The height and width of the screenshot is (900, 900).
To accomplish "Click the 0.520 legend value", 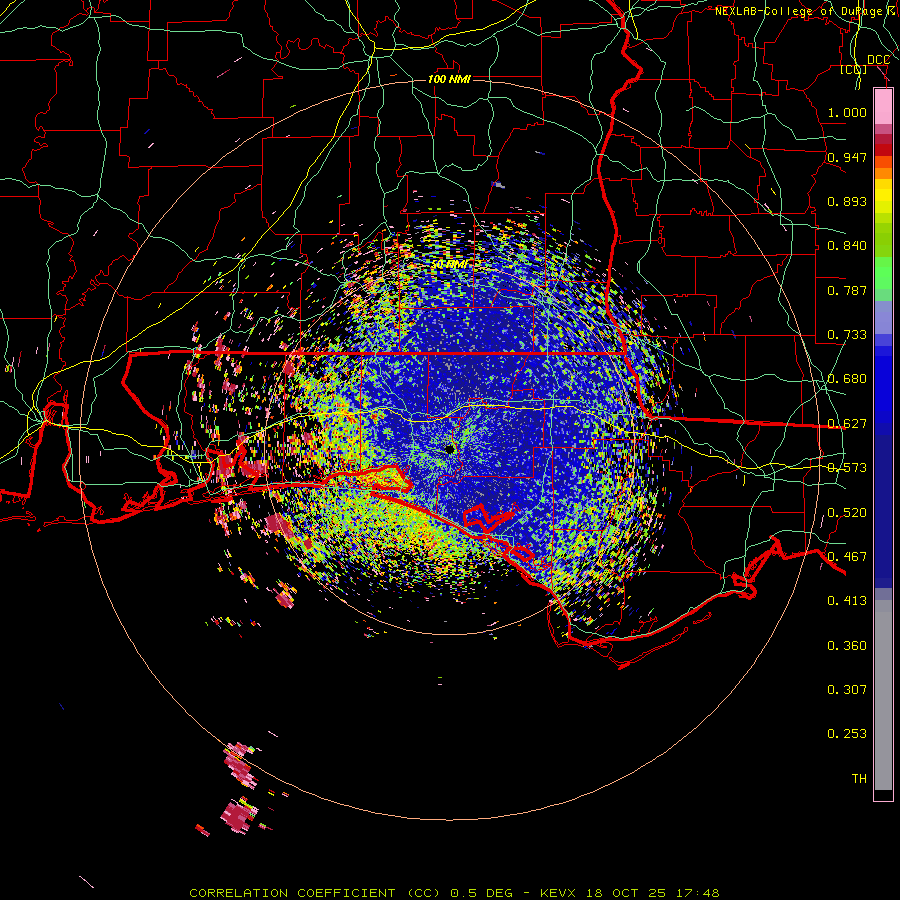I will (847, 513).
